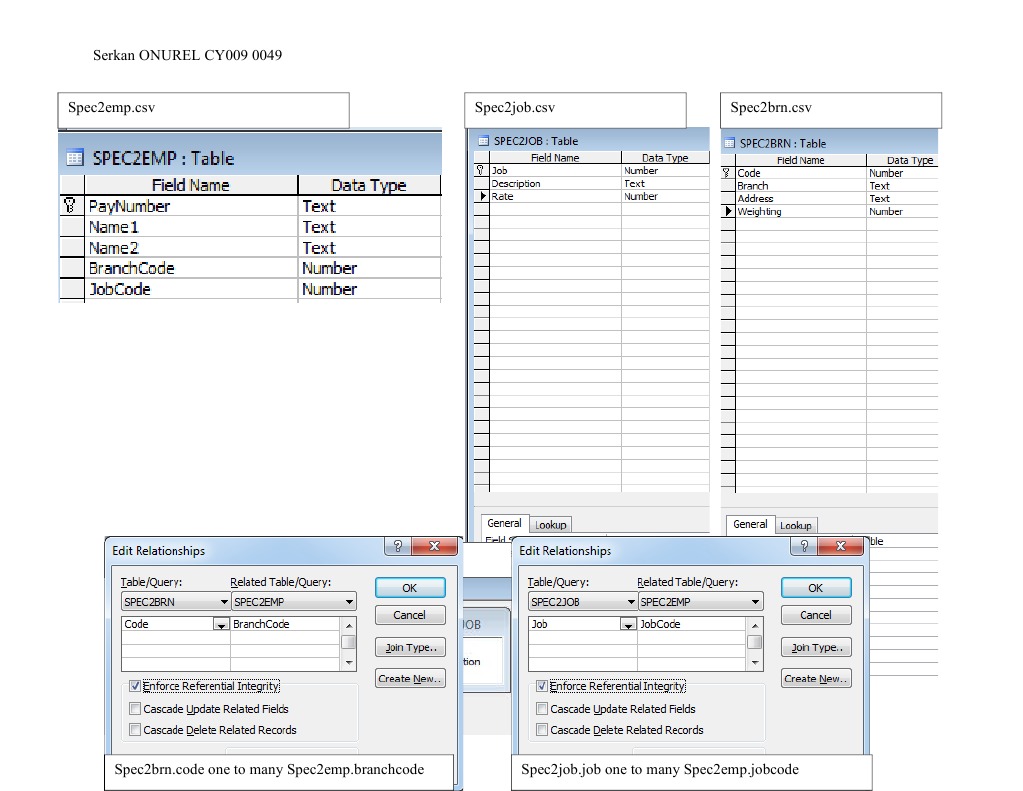The height and width of the screenshot is (791, 1023).
Task: Click the SPEC2JOB table window icon
Action: coord(483,141)
